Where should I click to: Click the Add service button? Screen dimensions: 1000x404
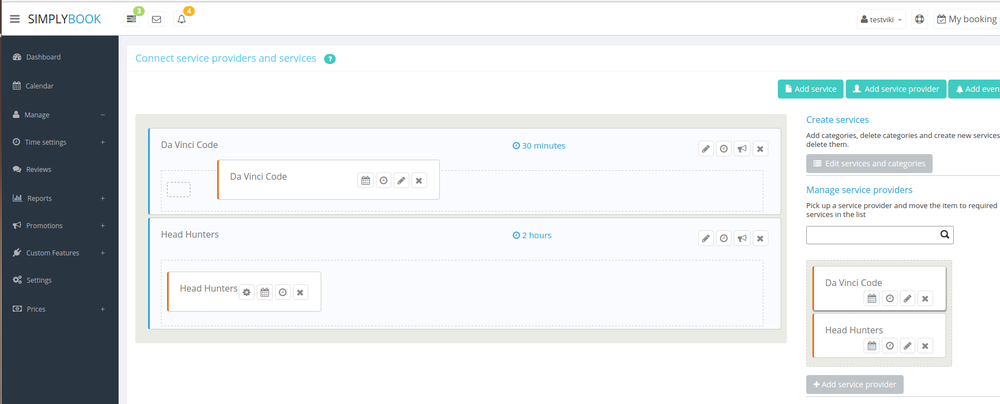pos(810,89)
